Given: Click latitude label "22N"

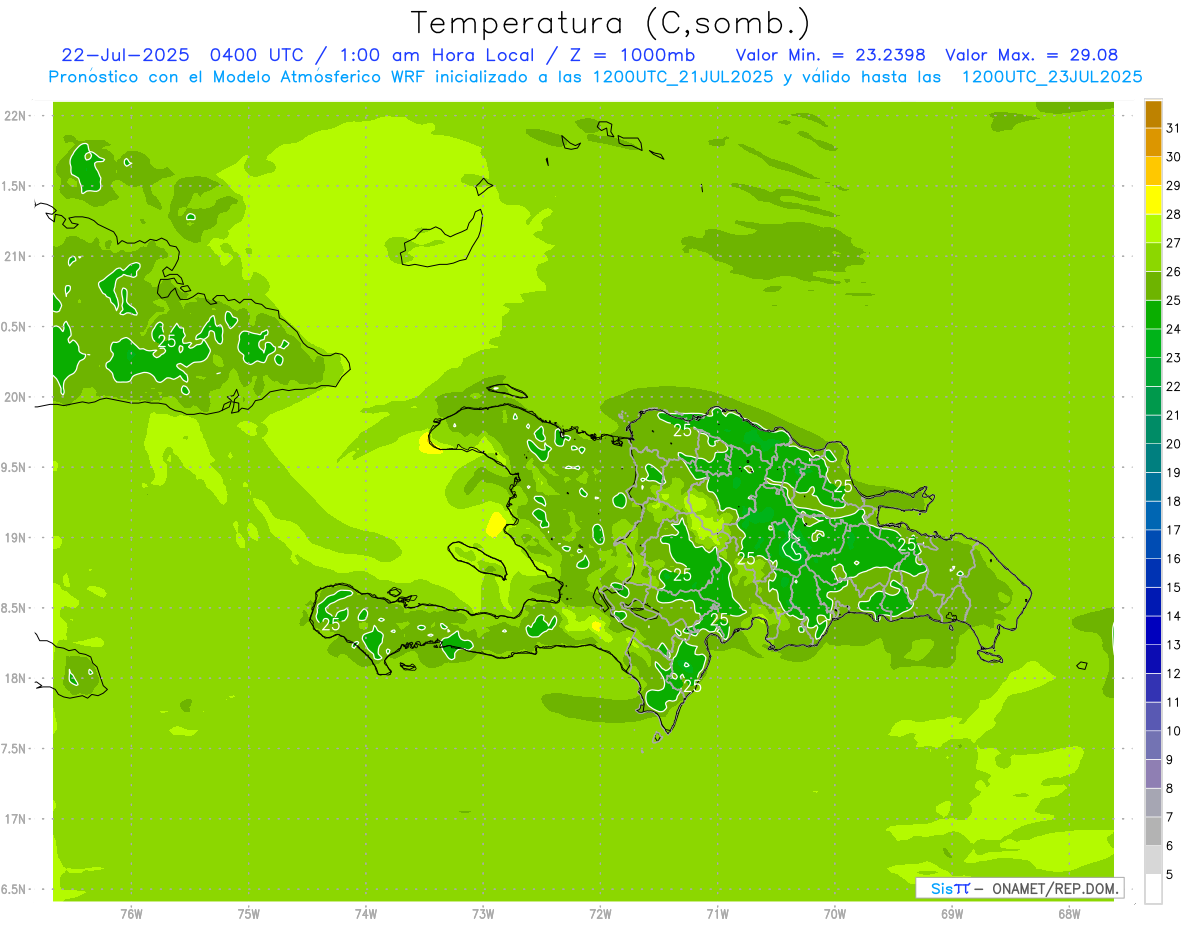Looking at the screenshot, I should click(16, 116).
